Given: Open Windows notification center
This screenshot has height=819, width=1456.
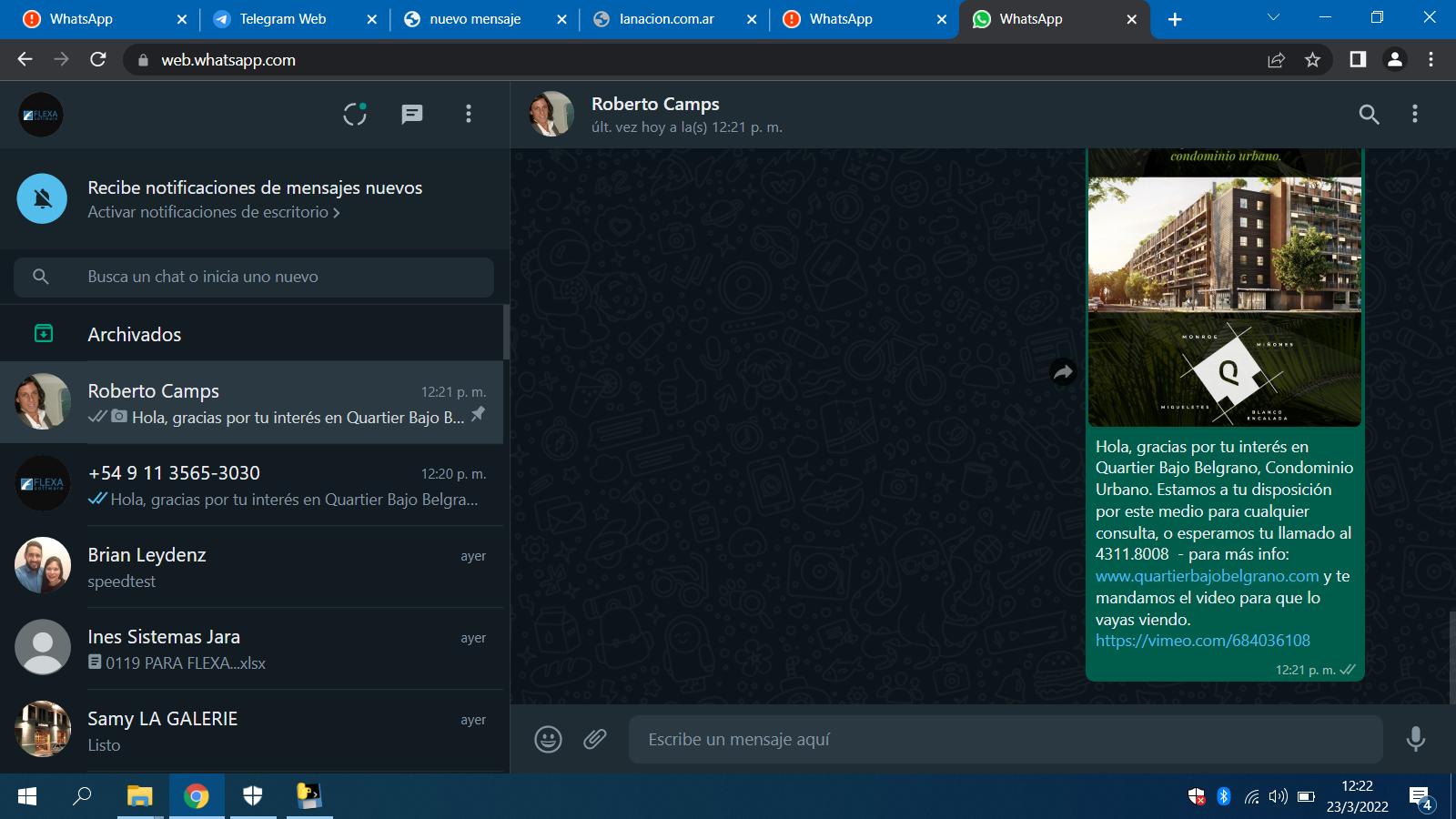Looking at the screenshot, I should pos(1421,798).
